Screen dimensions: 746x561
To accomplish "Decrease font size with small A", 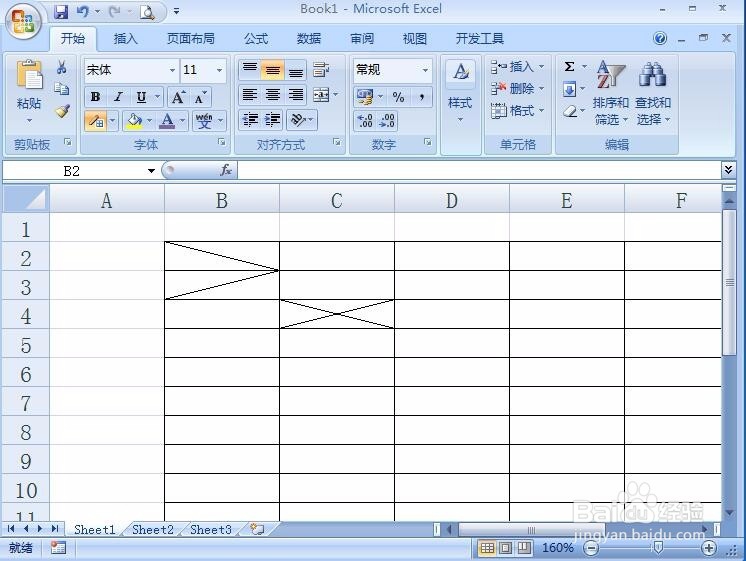I will click(x=200, y=98).
